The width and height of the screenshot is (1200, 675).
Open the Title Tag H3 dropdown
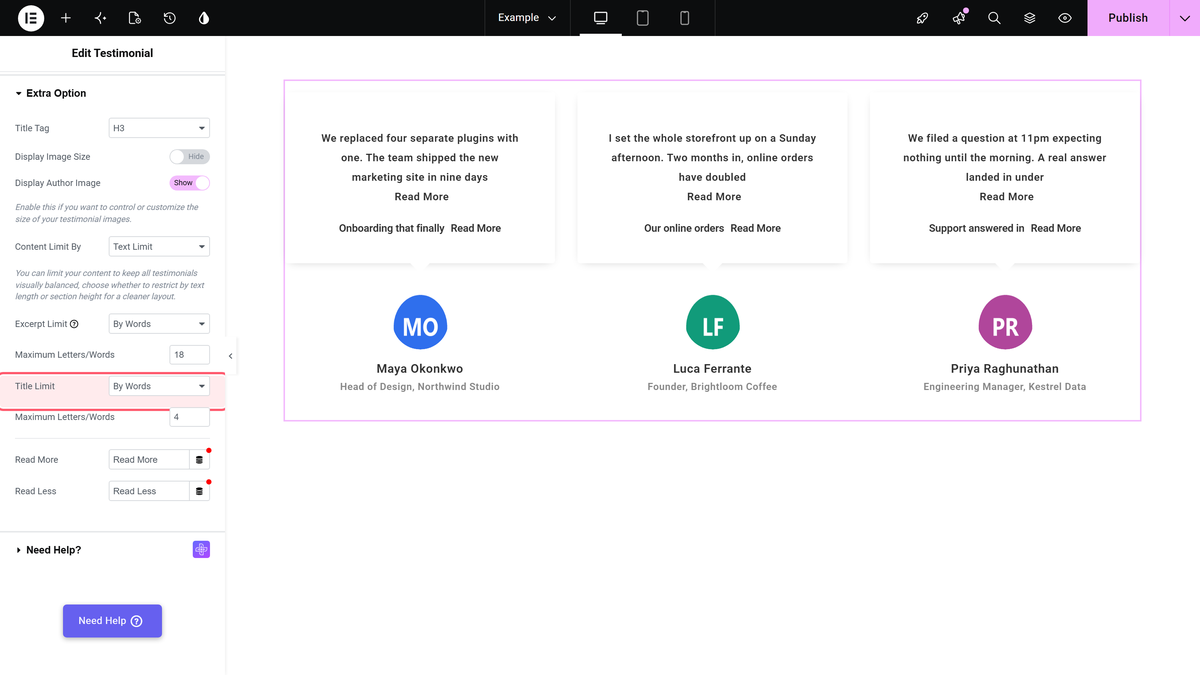[x=159, y=128]
